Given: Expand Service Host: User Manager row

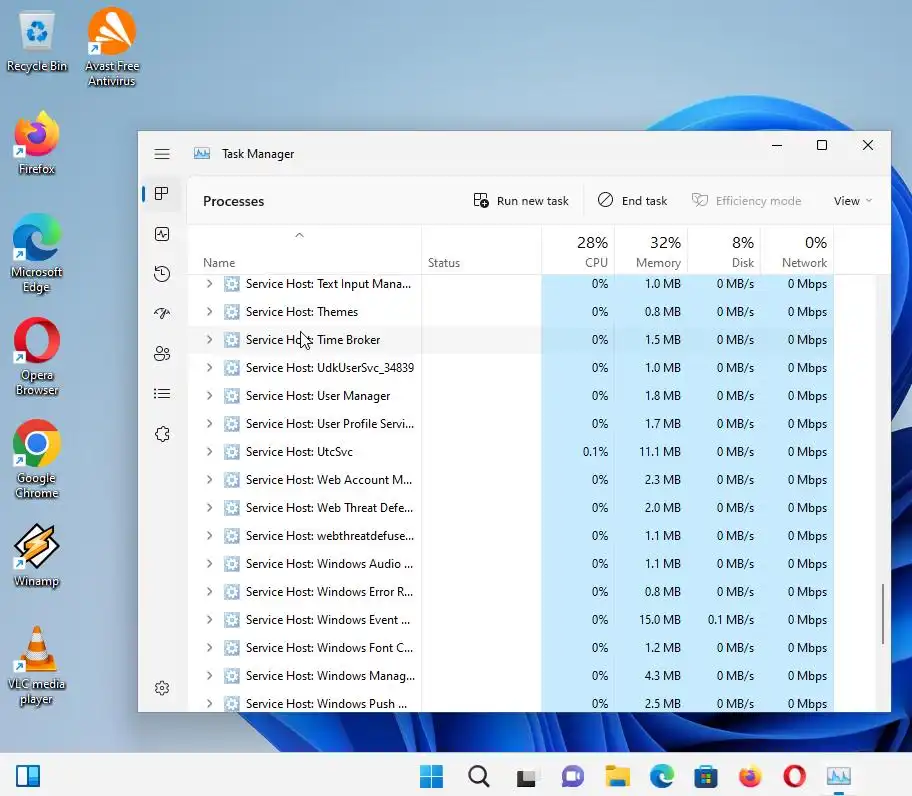Looking at the screenshot, I should (209, 395).
